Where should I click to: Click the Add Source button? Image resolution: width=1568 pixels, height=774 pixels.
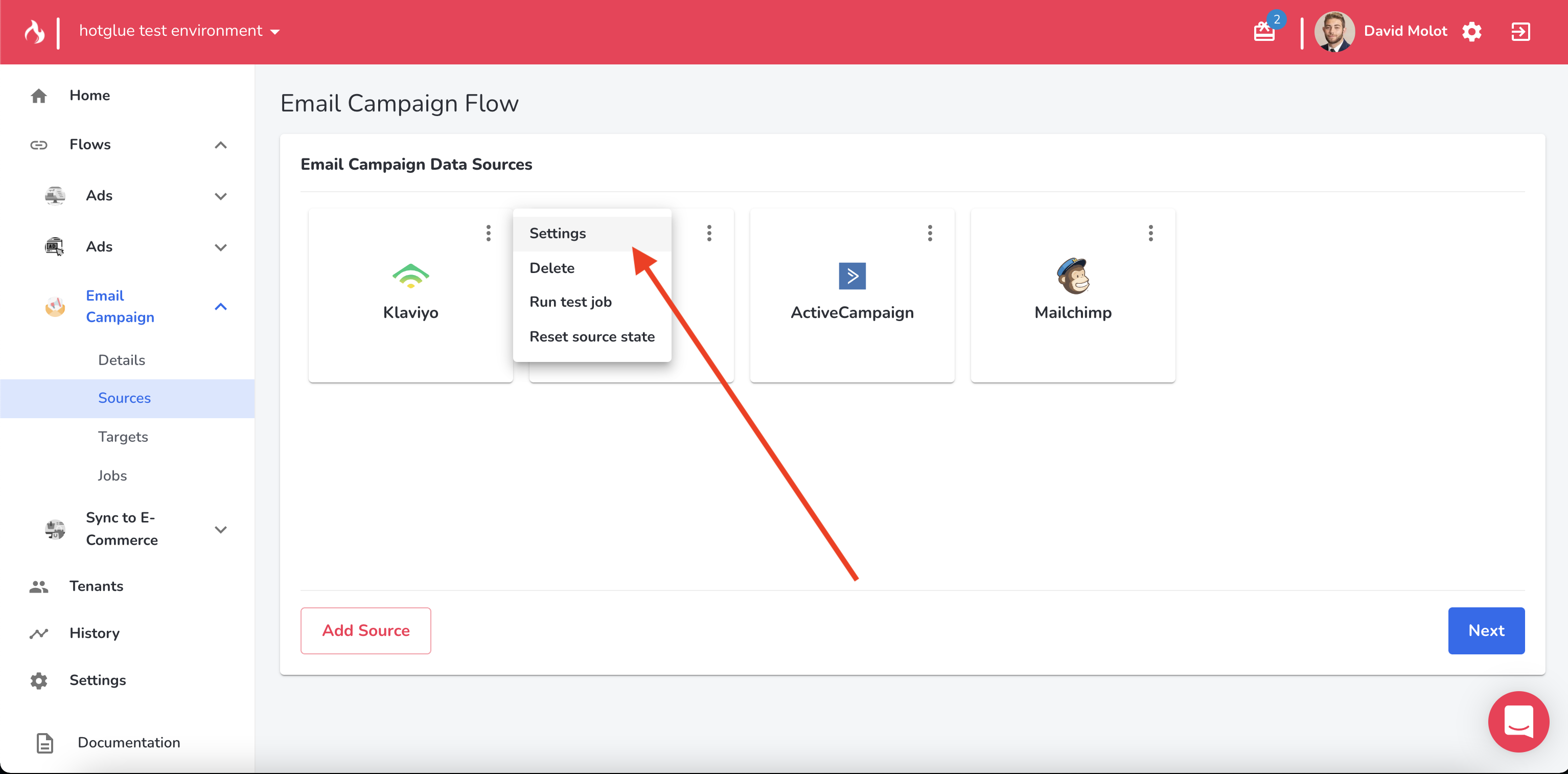[x=366, y=630]
